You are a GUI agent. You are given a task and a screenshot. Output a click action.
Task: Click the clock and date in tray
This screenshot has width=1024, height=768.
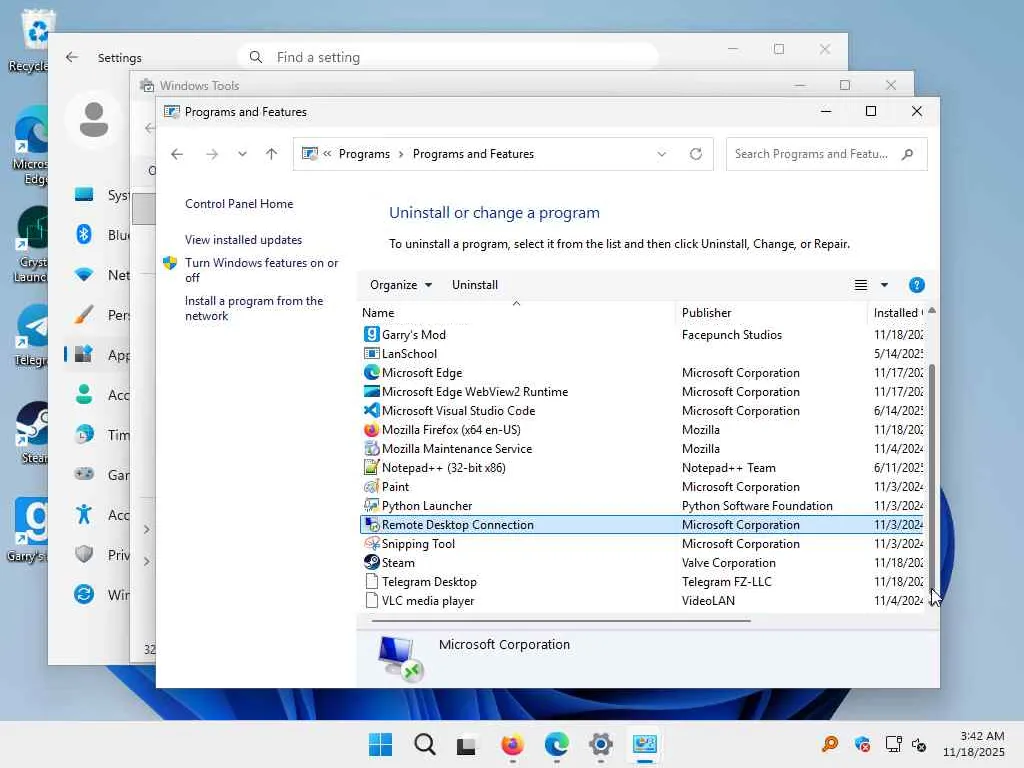click(973, 744)
